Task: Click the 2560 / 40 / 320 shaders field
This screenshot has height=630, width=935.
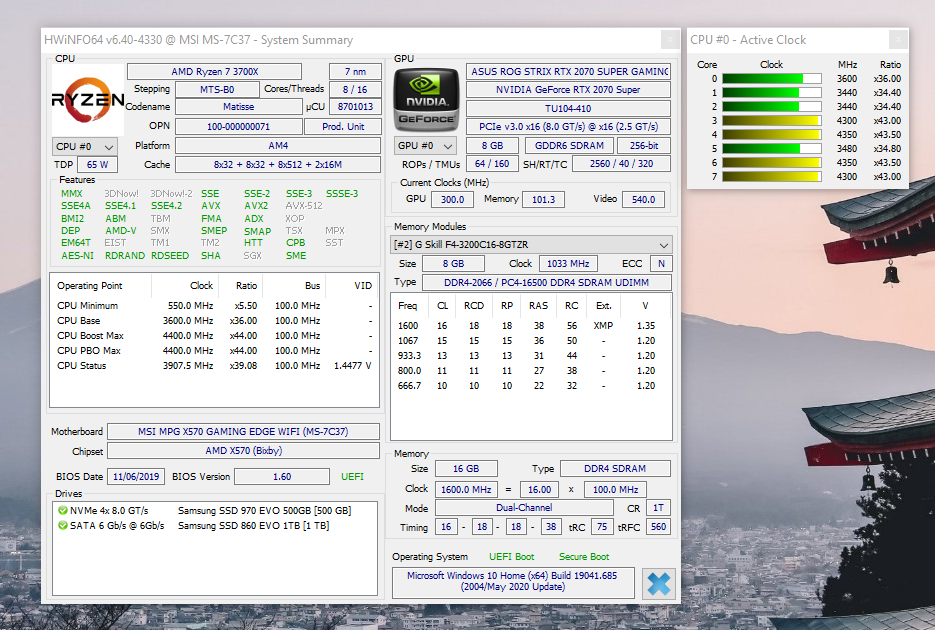Action: pos(621,164)
